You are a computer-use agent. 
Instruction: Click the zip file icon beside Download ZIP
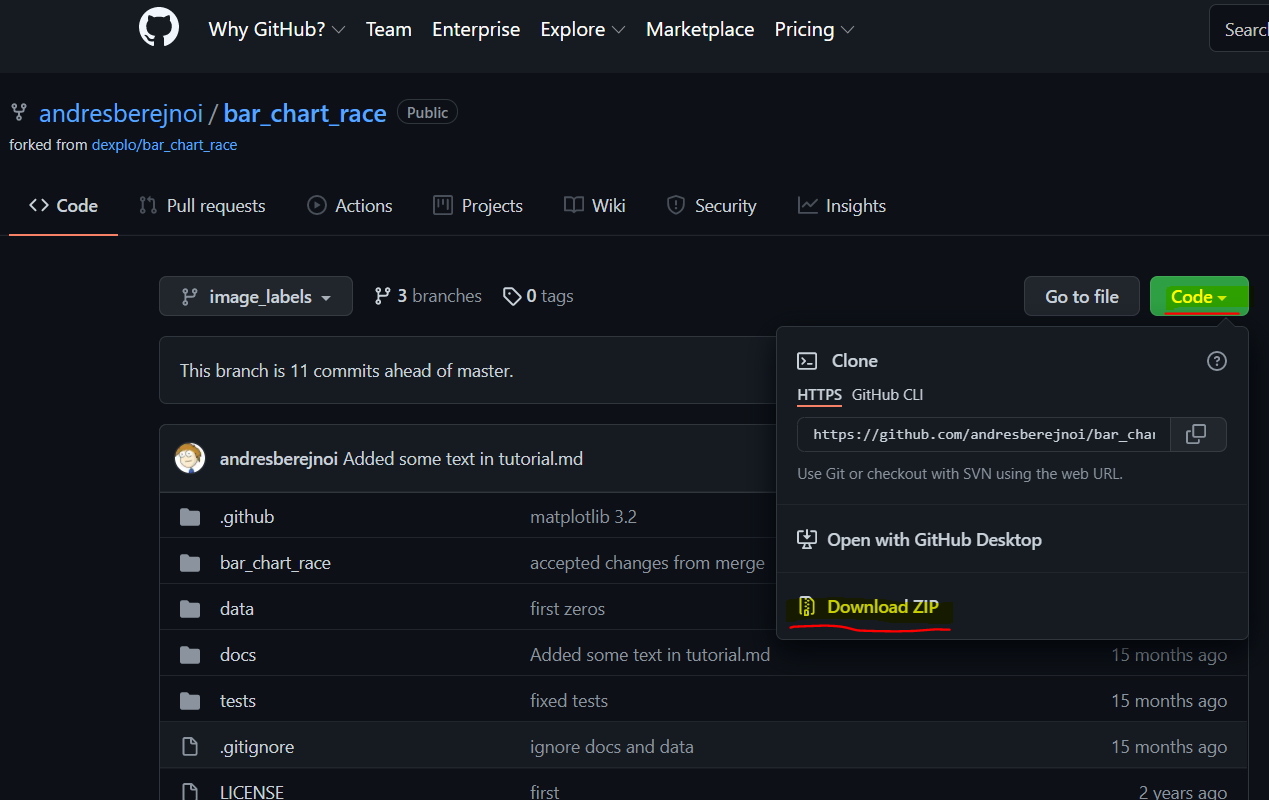[x=807, y=607]
